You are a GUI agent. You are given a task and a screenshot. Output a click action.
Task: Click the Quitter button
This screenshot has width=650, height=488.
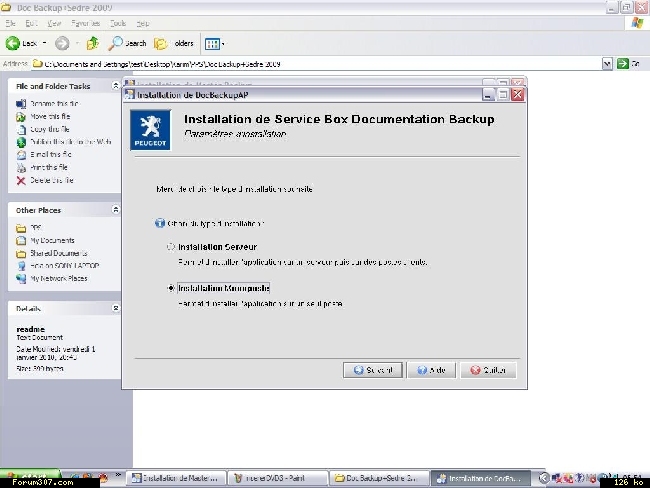pos(488,370)
